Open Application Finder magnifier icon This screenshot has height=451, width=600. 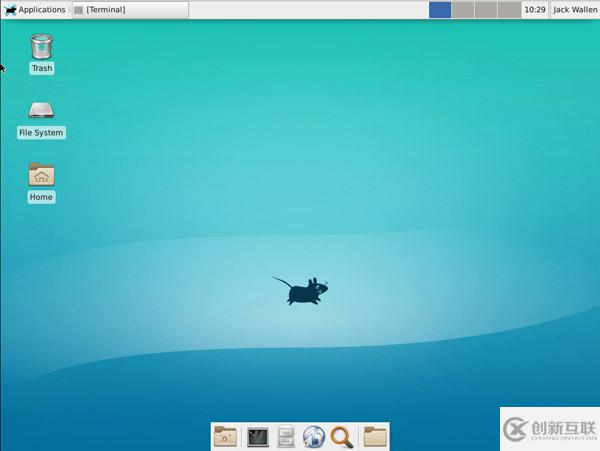(x=342, y=437)
